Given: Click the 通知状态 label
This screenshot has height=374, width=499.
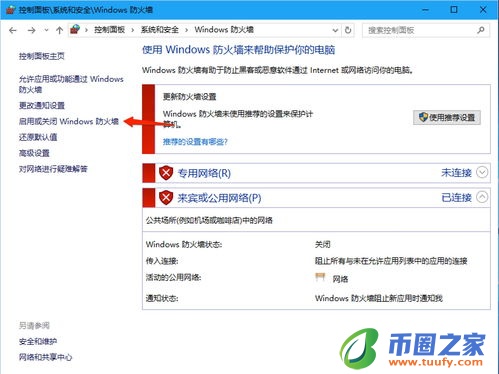Looking at the screenshot, I should pos(162,298).
